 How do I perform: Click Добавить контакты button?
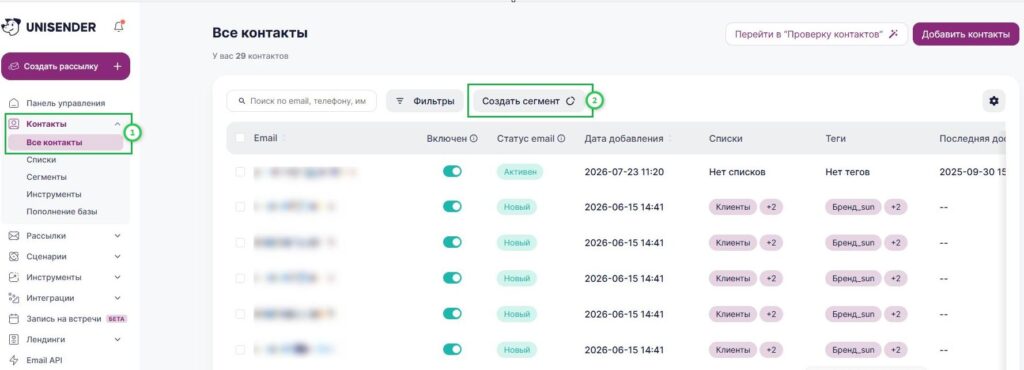965,34
